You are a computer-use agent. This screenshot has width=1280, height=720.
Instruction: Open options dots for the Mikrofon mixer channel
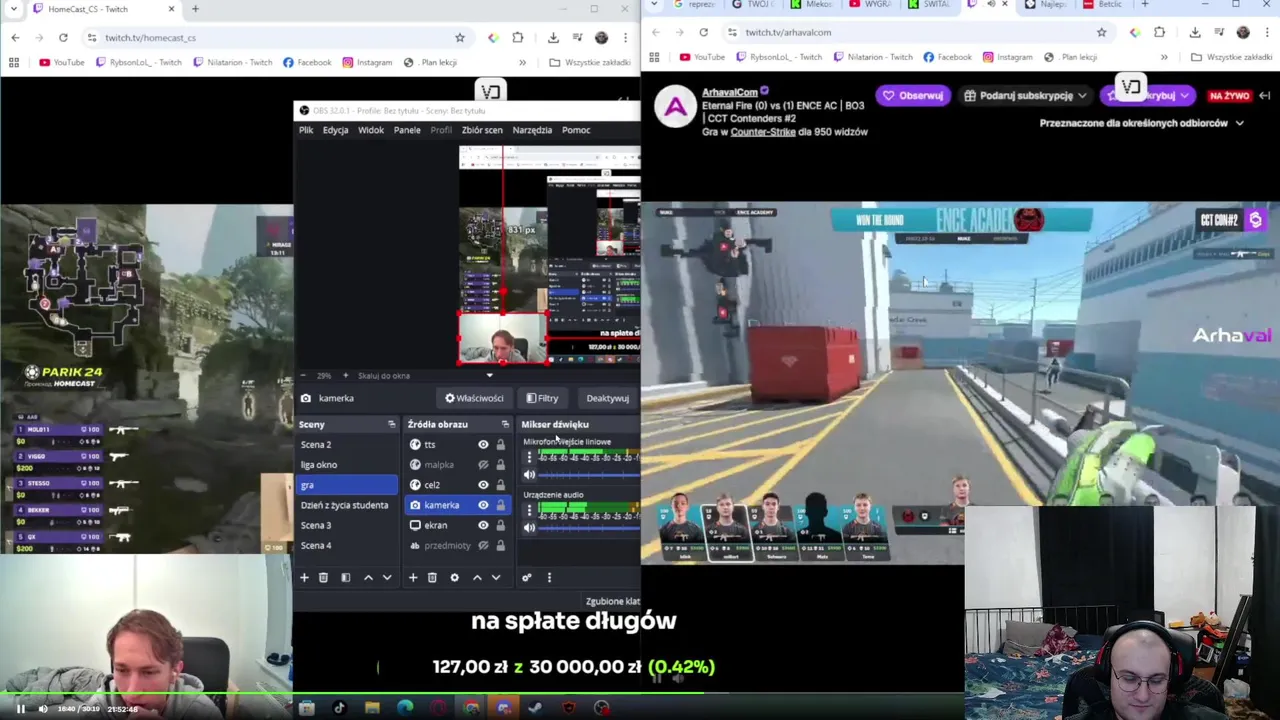(x=529, y=457)
